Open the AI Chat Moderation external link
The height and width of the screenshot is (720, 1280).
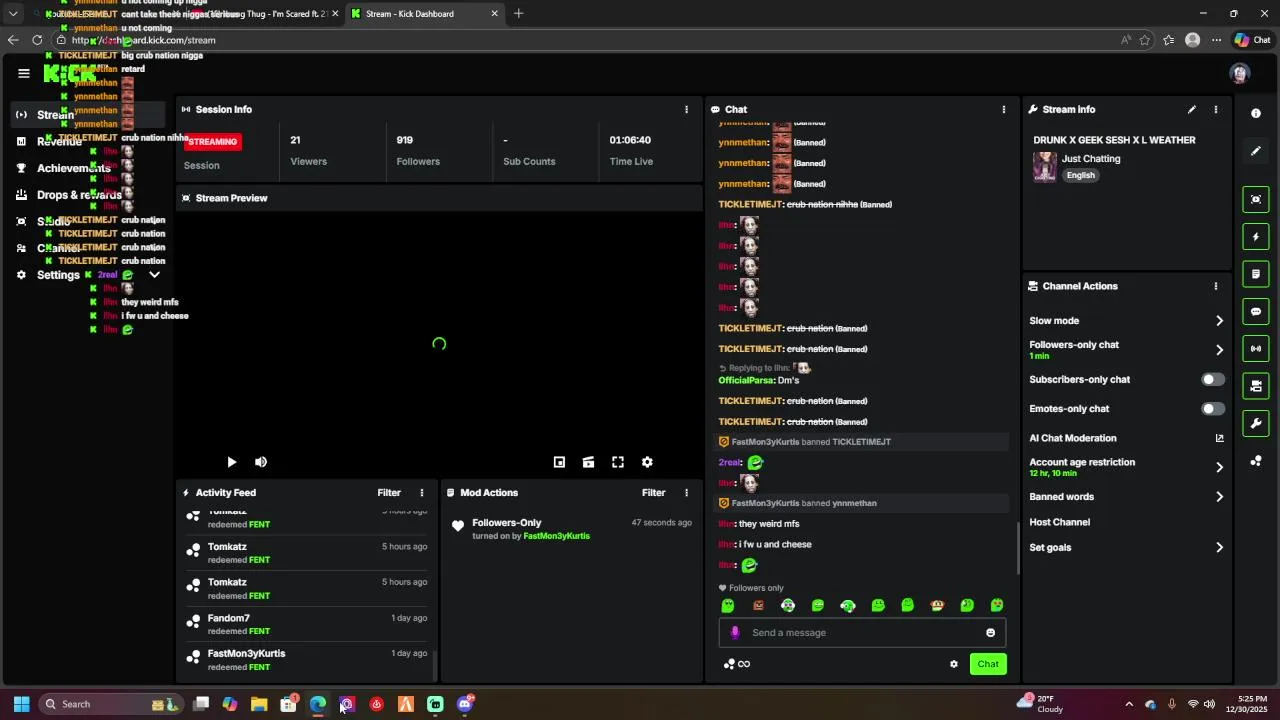[x=1219, y=438]
